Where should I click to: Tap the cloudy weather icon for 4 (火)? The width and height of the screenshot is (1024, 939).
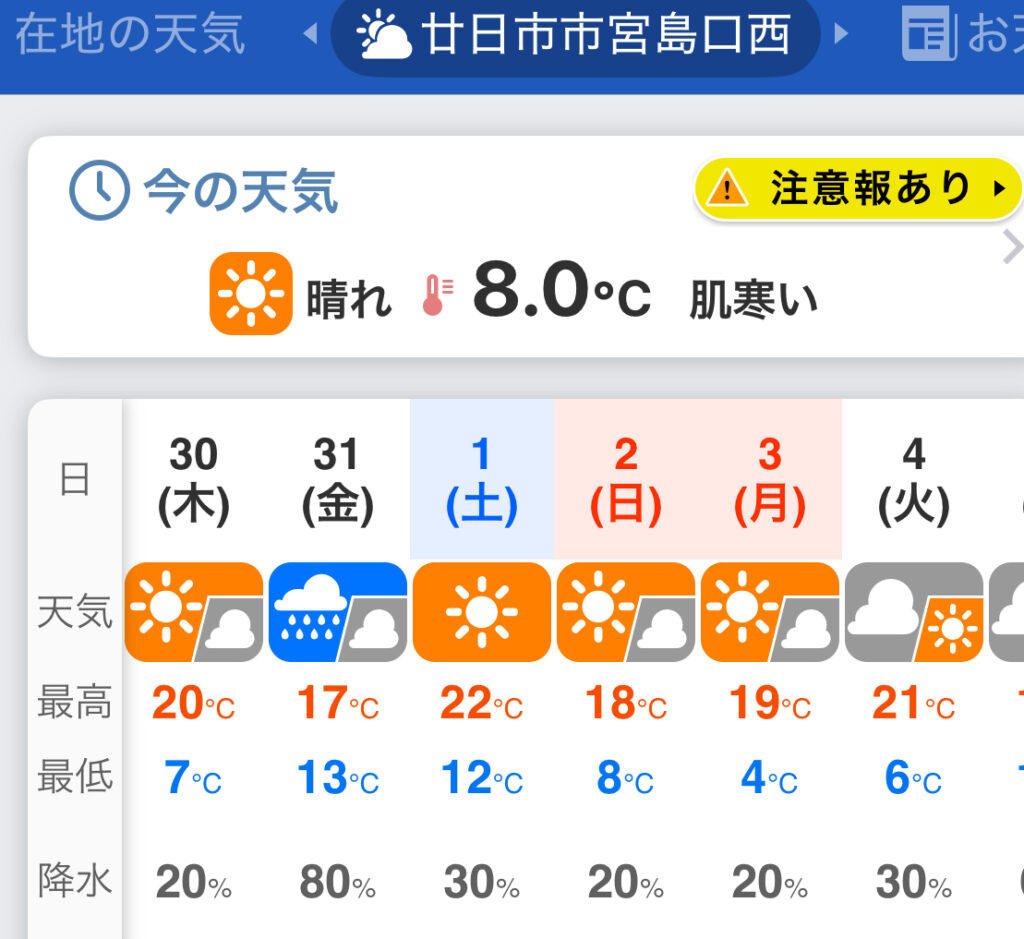coord(913,612)
